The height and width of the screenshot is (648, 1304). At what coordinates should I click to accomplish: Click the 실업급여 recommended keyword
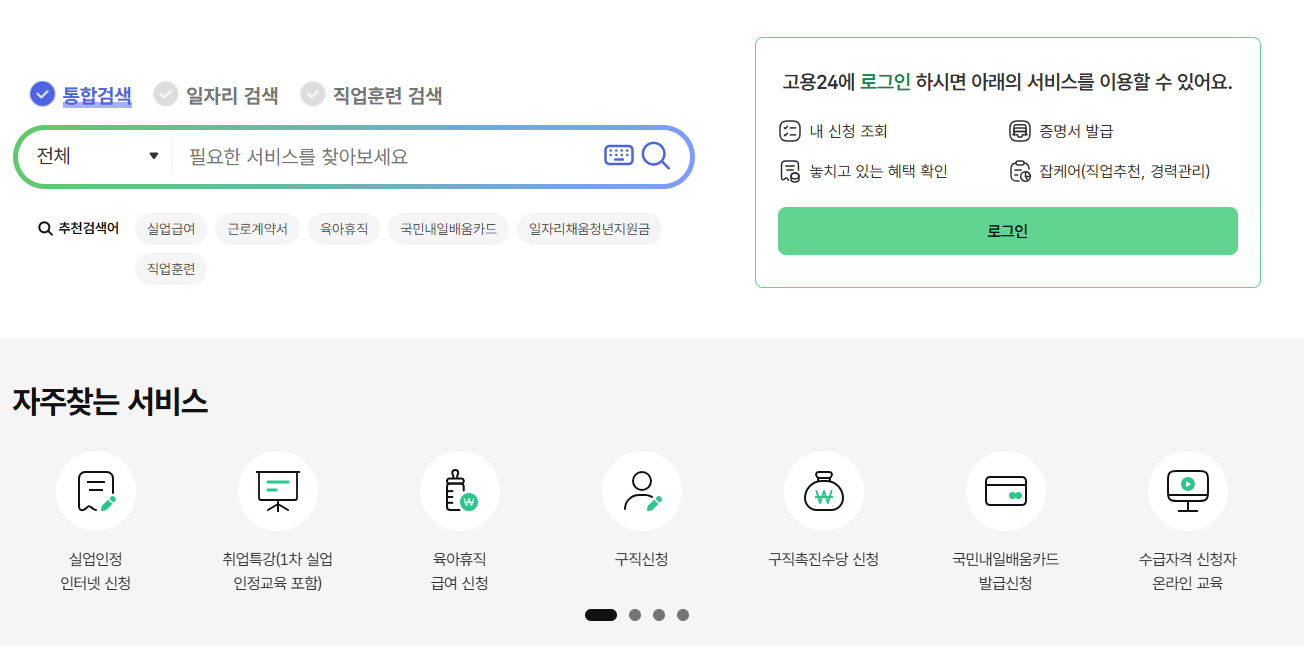coord(170,228)
